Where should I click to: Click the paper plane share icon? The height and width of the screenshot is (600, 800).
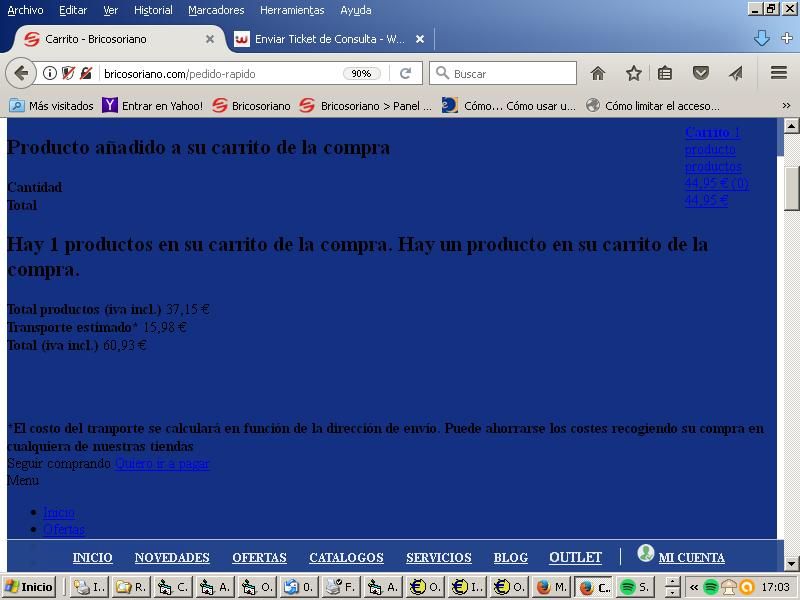coord(735,73)
